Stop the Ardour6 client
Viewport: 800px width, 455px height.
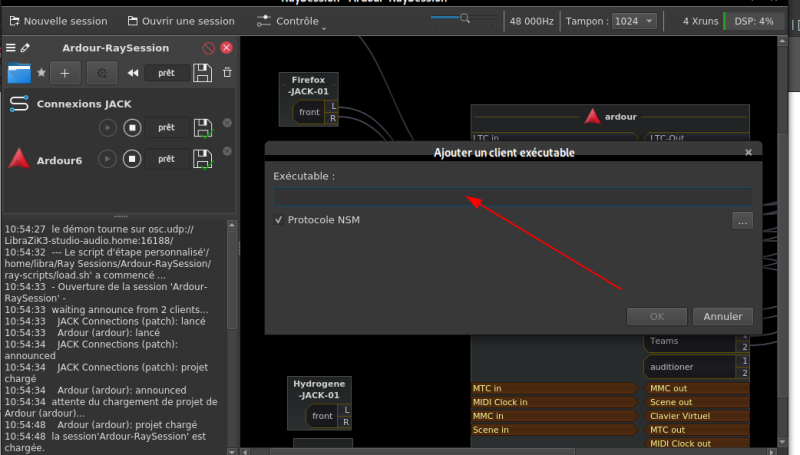click(x=132, y=159)
